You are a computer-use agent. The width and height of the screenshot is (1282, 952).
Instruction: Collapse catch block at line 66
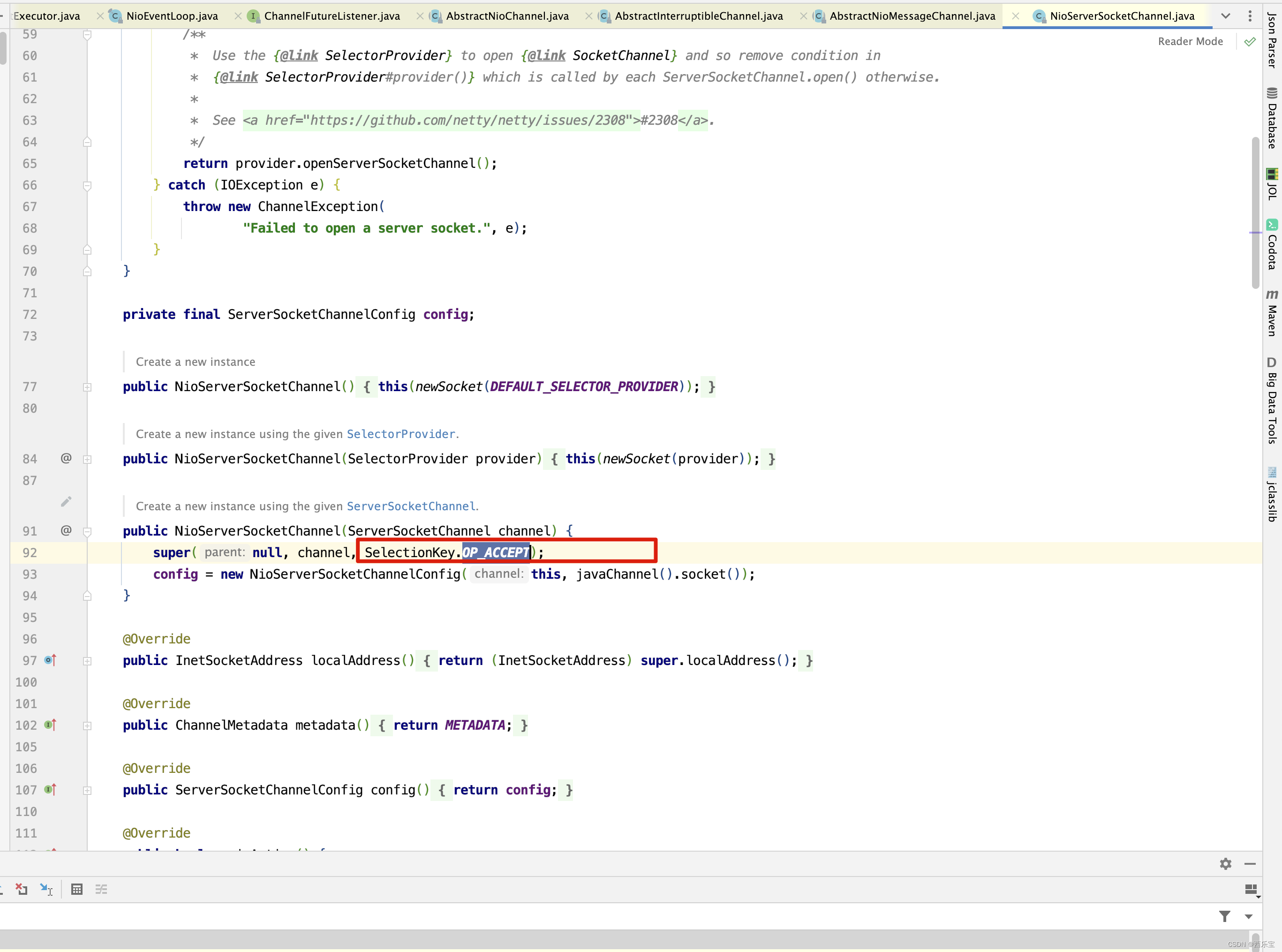tap(87, 186)
